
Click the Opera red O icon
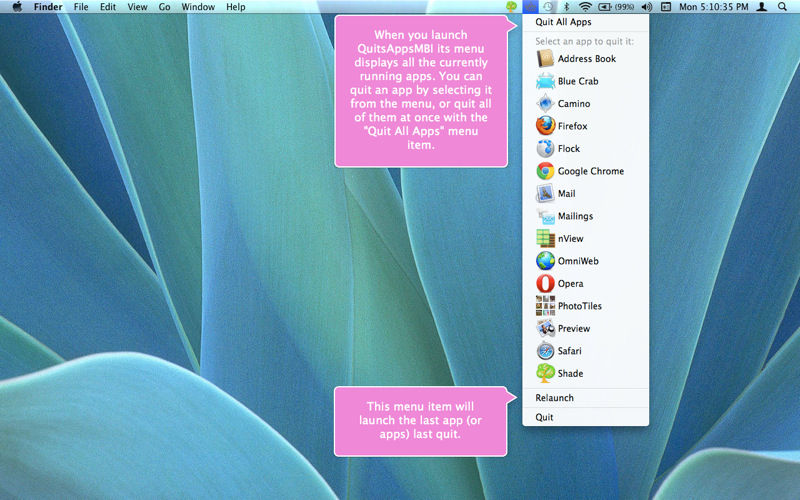(545, 283)
